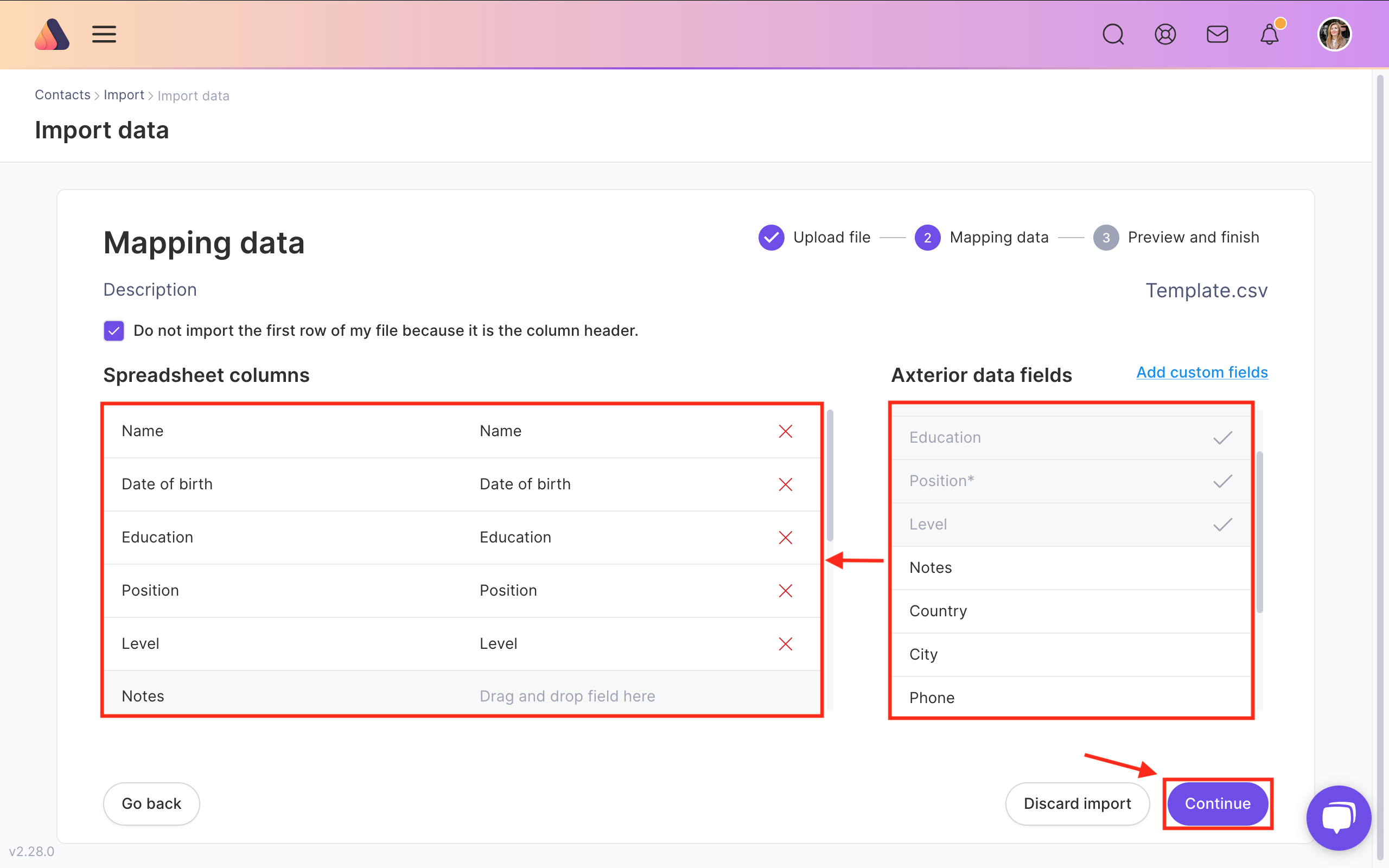Click the Date of birth column row

coord(462,484)
